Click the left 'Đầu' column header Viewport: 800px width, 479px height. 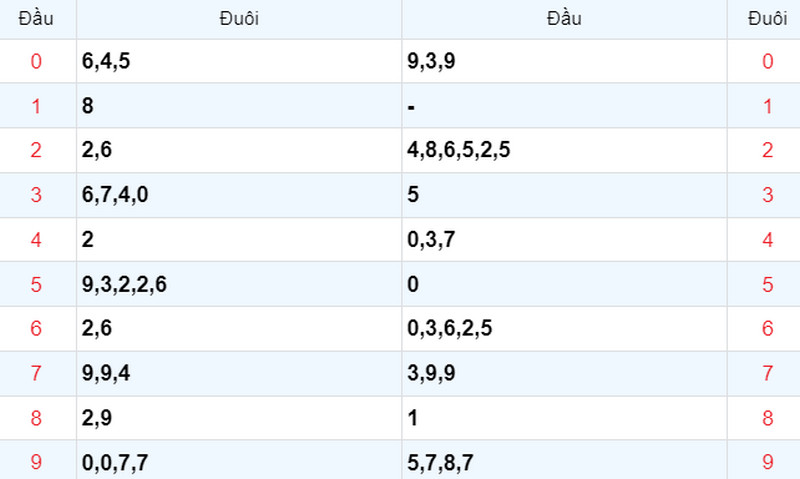(36, 19)
